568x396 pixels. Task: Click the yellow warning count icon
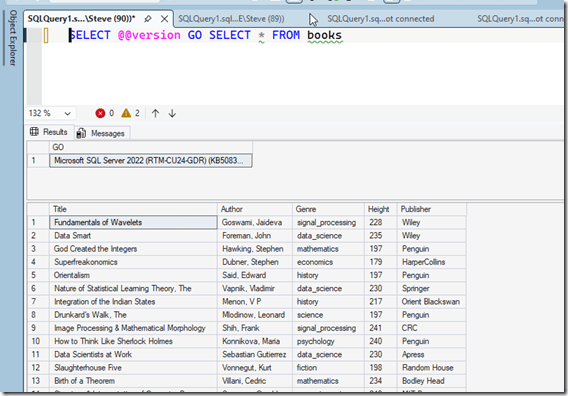click(x=126, y=113)
